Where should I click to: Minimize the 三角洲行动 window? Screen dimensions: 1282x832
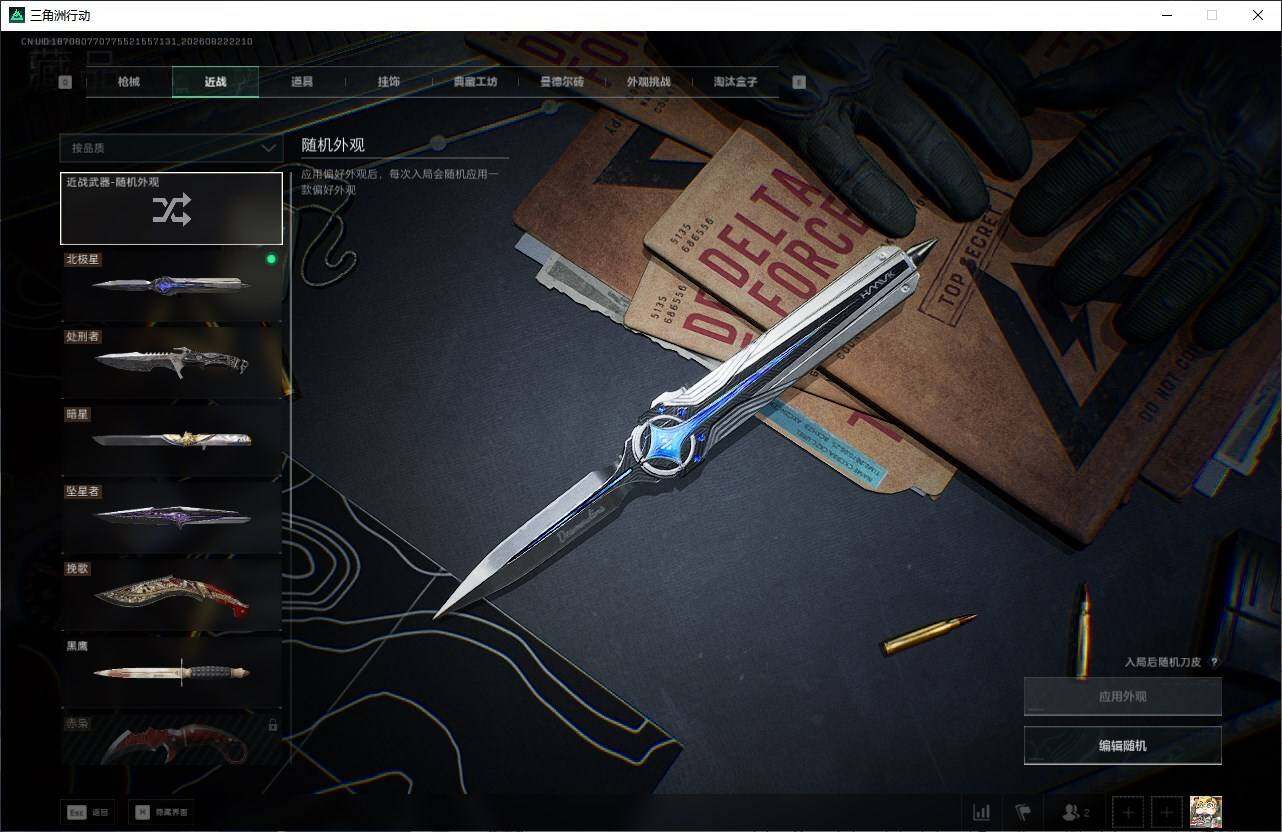pyautogui.click(x=1167, y=15)
